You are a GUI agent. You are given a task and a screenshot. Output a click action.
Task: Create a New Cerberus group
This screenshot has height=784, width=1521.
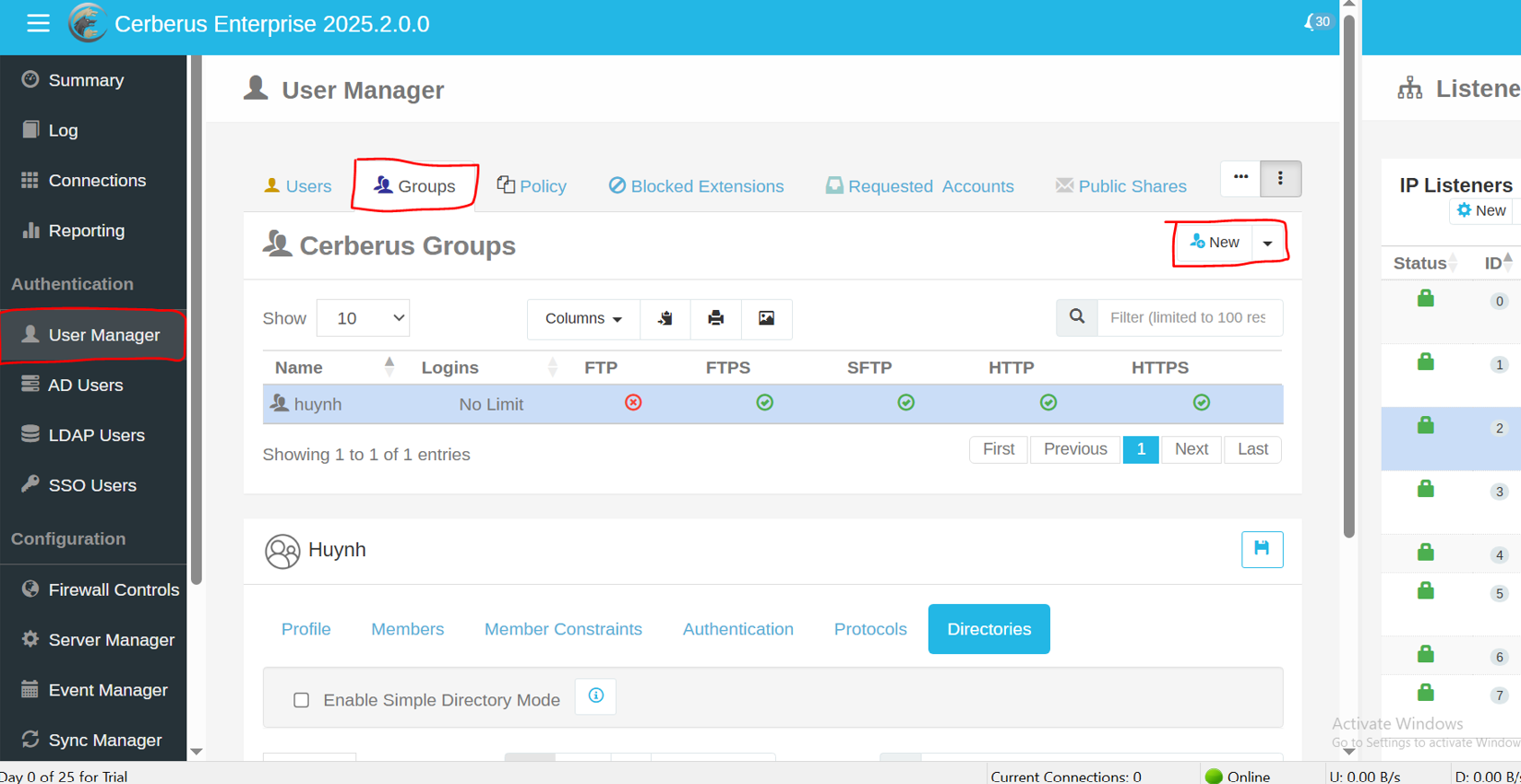[x=1214, y=243]
